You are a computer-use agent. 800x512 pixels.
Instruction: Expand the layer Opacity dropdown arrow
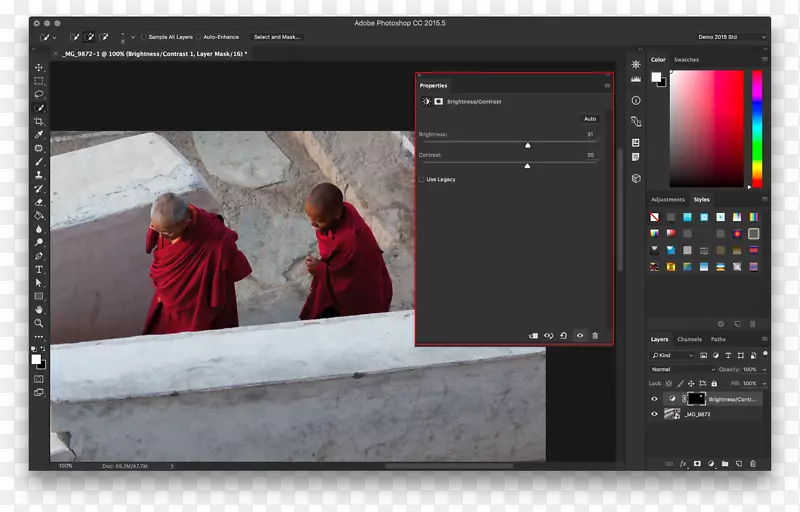pos(763,369)
